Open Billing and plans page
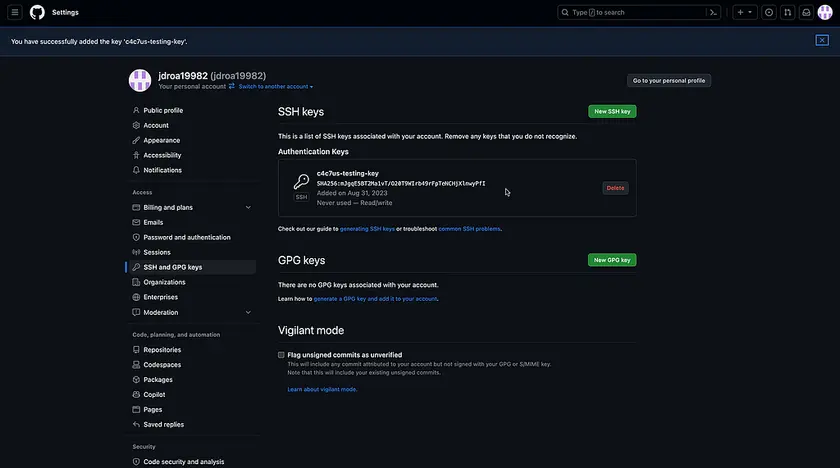This screenshot has width=840, height=468. pyautogui.click(x=168, y=207)
